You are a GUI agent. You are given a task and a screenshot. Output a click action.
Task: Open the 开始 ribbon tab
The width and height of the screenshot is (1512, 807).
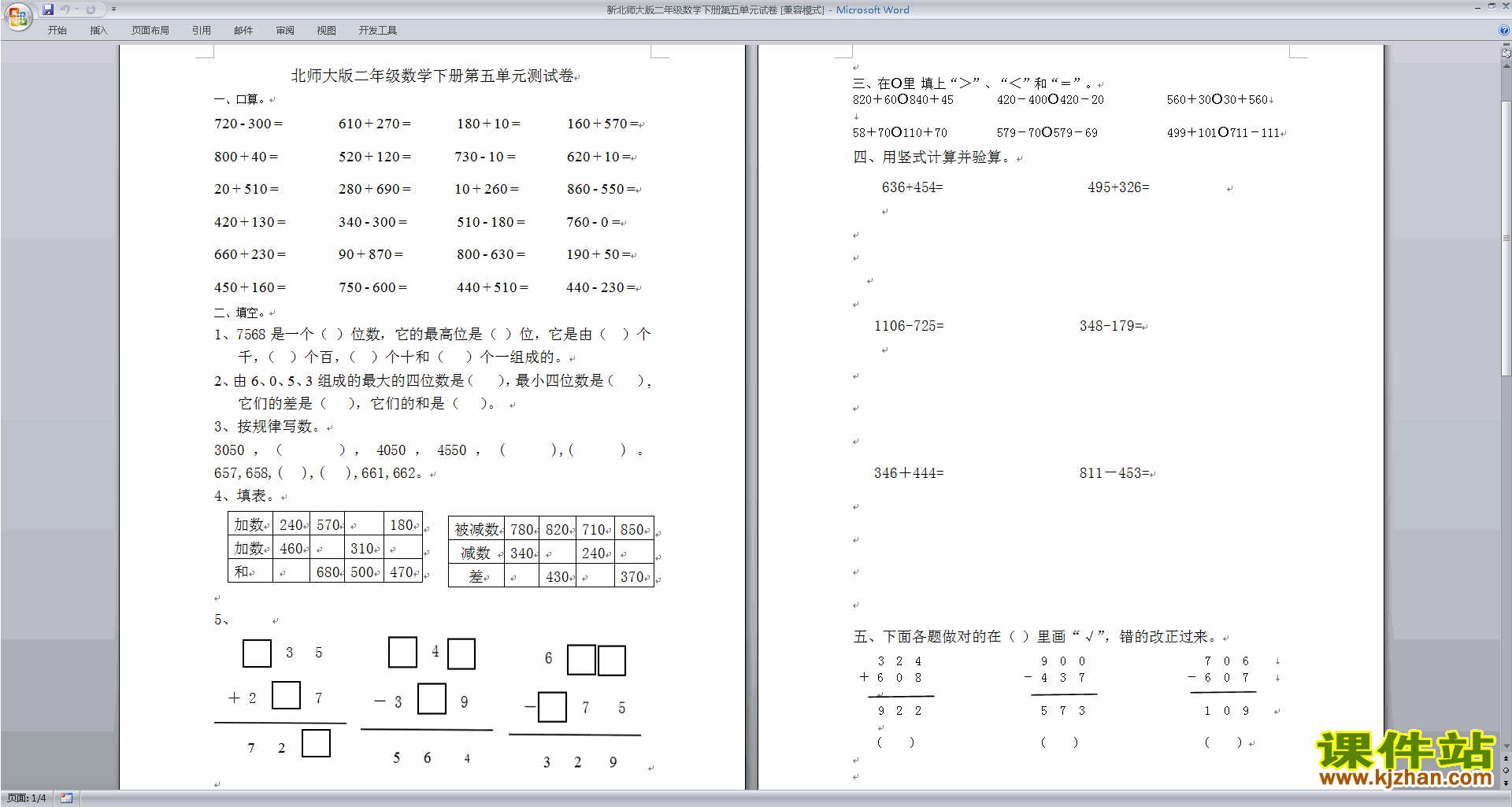pyautogui.click(x=57, y=31)
